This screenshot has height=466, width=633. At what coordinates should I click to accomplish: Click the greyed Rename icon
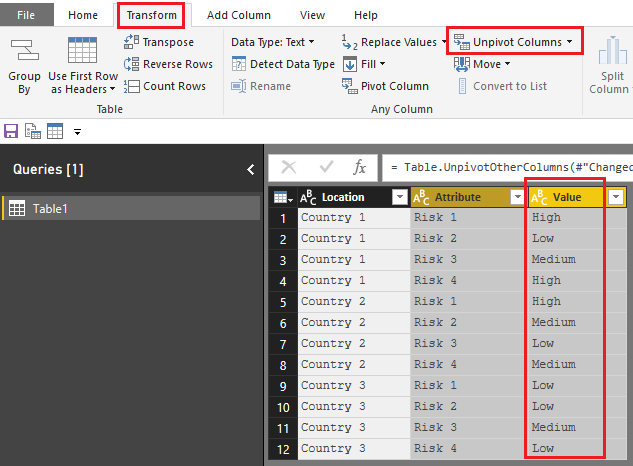click(x=239, y=86)
